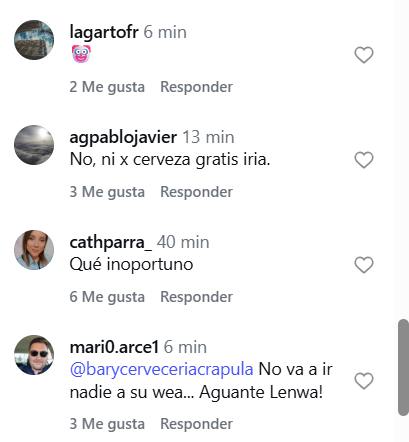
Task: Click Responder under agpablojavier's comment
Action: (x=196, y=192)
